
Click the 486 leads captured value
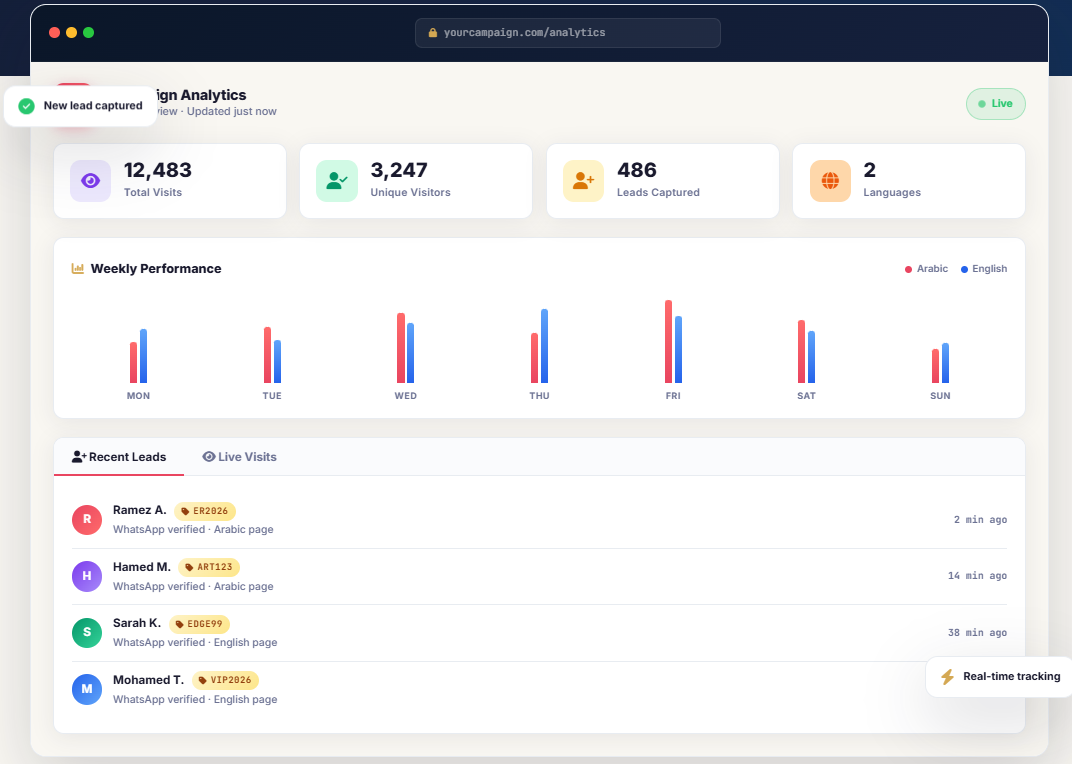(637, 170)
